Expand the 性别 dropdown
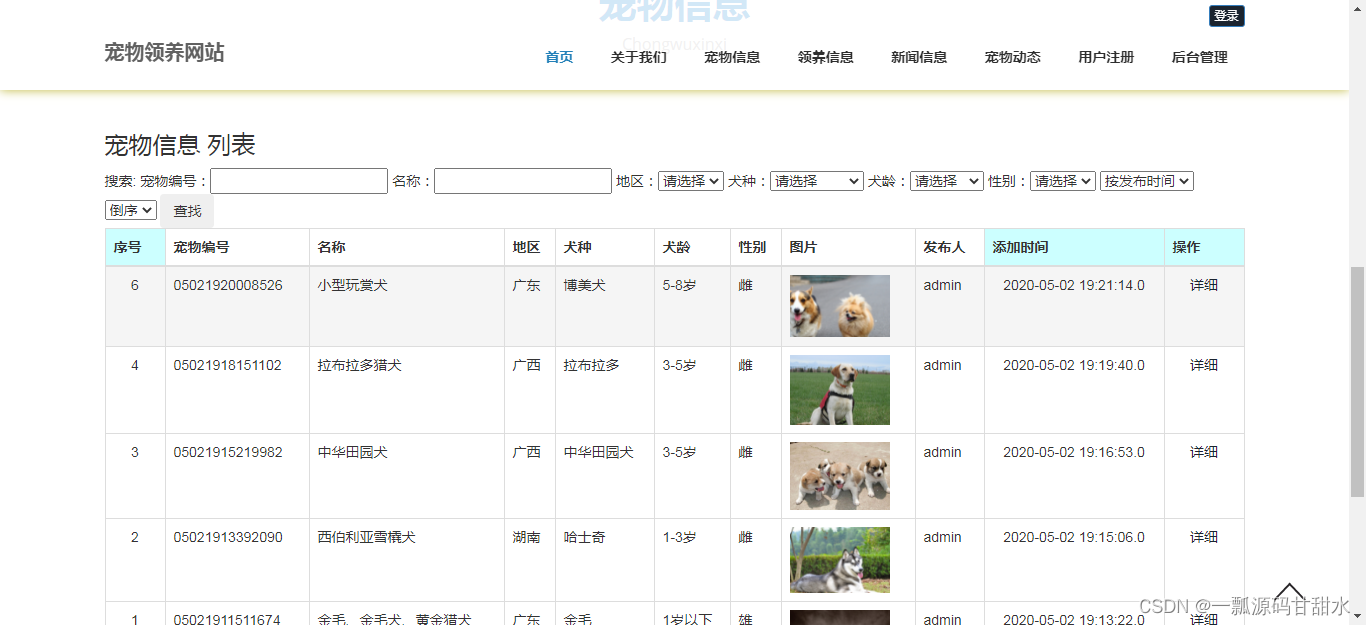1366x625 pixels. coord(1063,181)
